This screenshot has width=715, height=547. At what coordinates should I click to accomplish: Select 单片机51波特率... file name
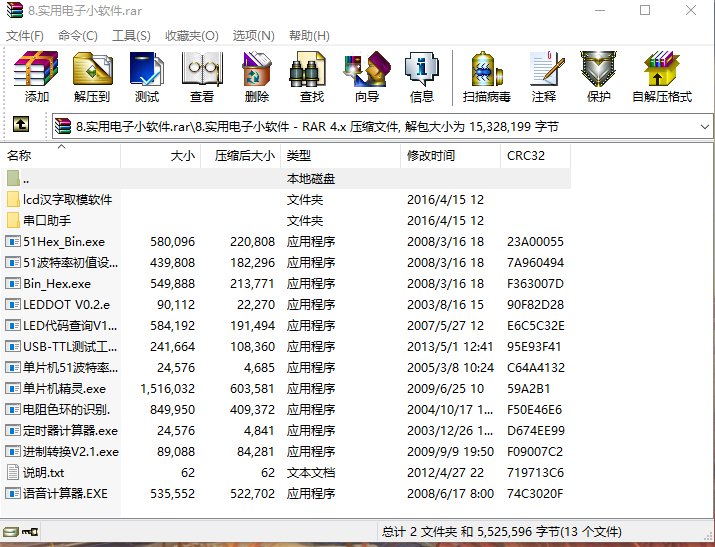click(71, 367)
